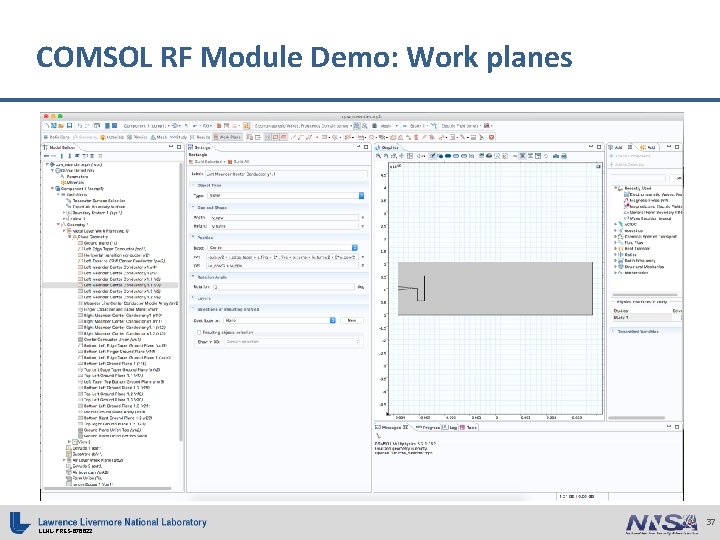Collapse the Size and Shape section
720x540 pixels.
(193, 208)
